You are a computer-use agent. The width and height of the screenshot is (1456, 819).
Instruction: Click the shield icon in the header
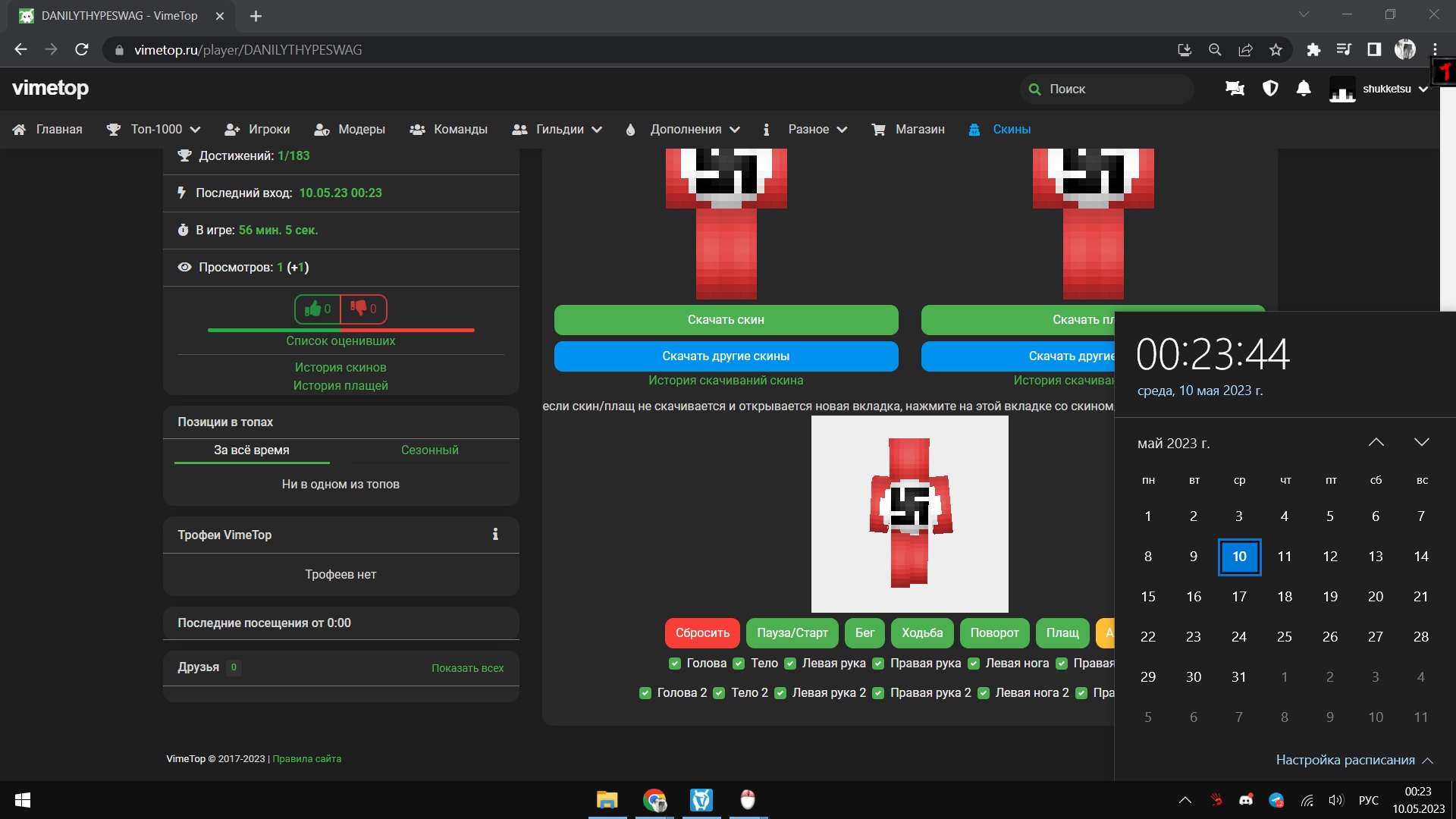tap(1270, 89)
